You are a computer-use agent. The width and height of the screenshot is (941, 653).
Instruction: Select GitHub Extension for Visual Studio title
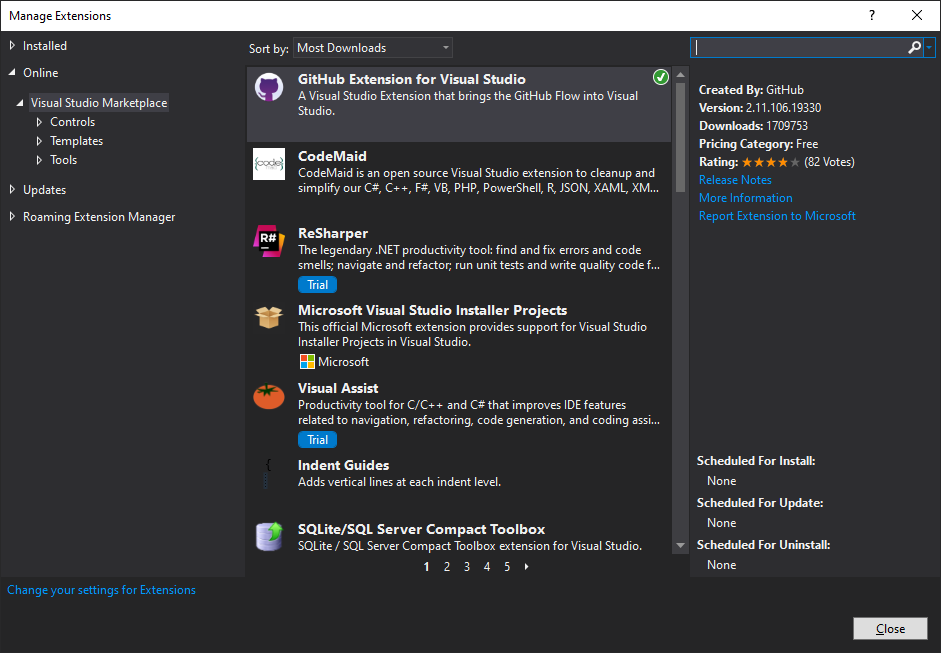[x=412, y=79]
